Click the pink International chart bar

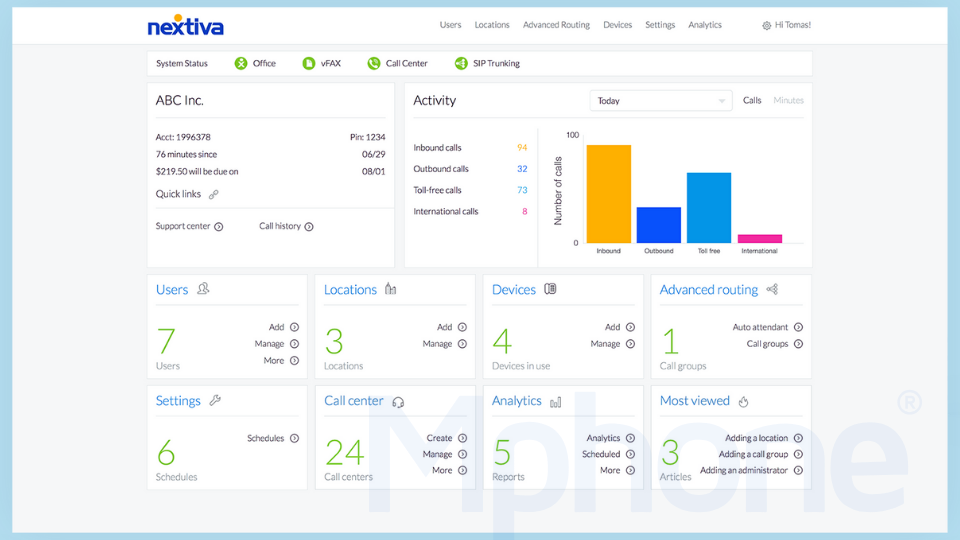click(760, 239)
